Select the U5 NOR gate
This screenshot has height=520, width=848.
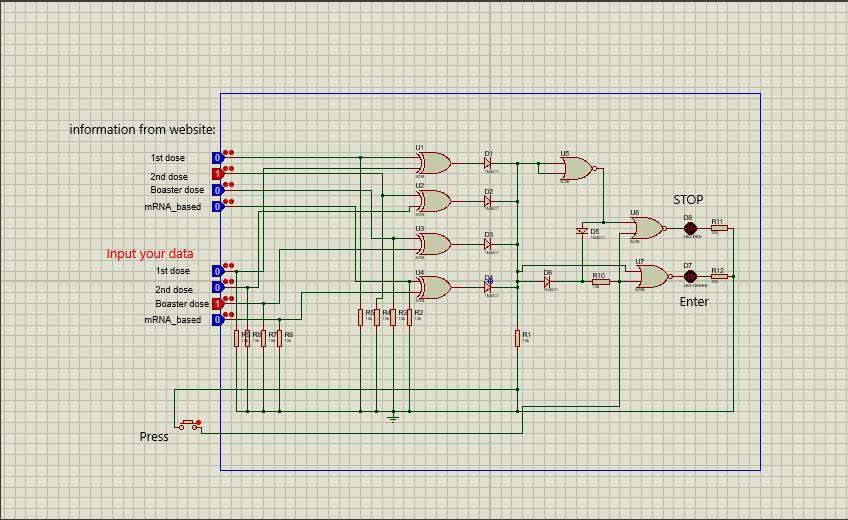click(x=579, y=169)
